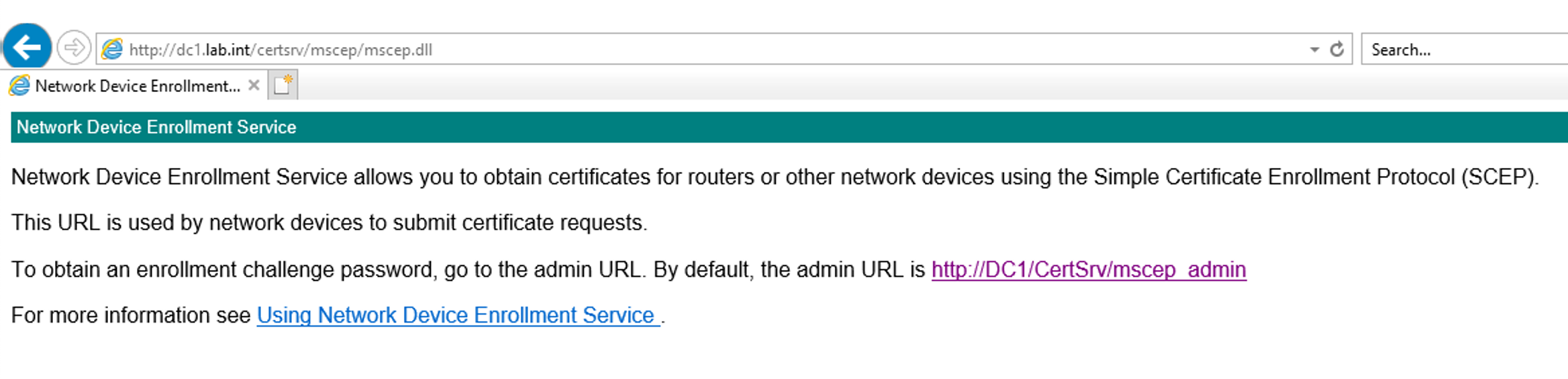Click the 'For more information see' text
1568x379 pixels.
132,315
